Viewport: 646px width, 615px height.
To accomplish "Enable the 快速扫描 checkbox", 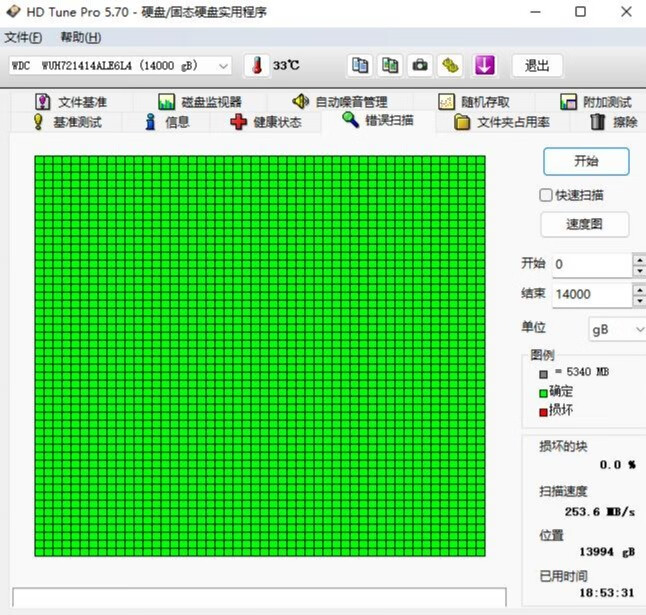I will 546,195.
